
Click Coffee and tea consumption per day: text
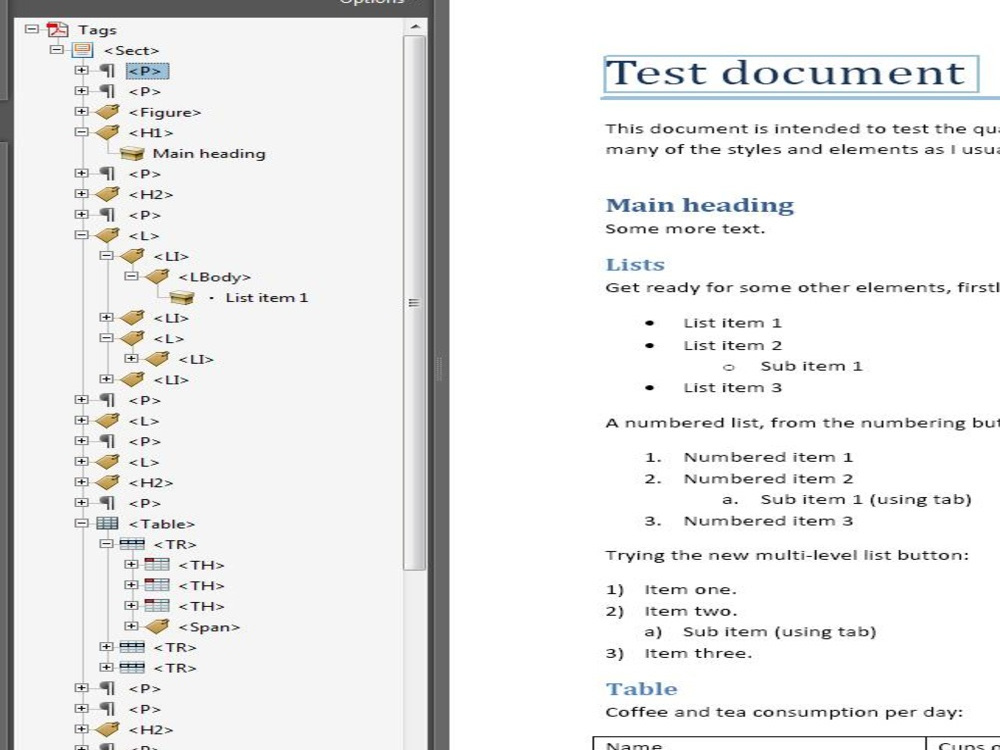coord(784,712)
